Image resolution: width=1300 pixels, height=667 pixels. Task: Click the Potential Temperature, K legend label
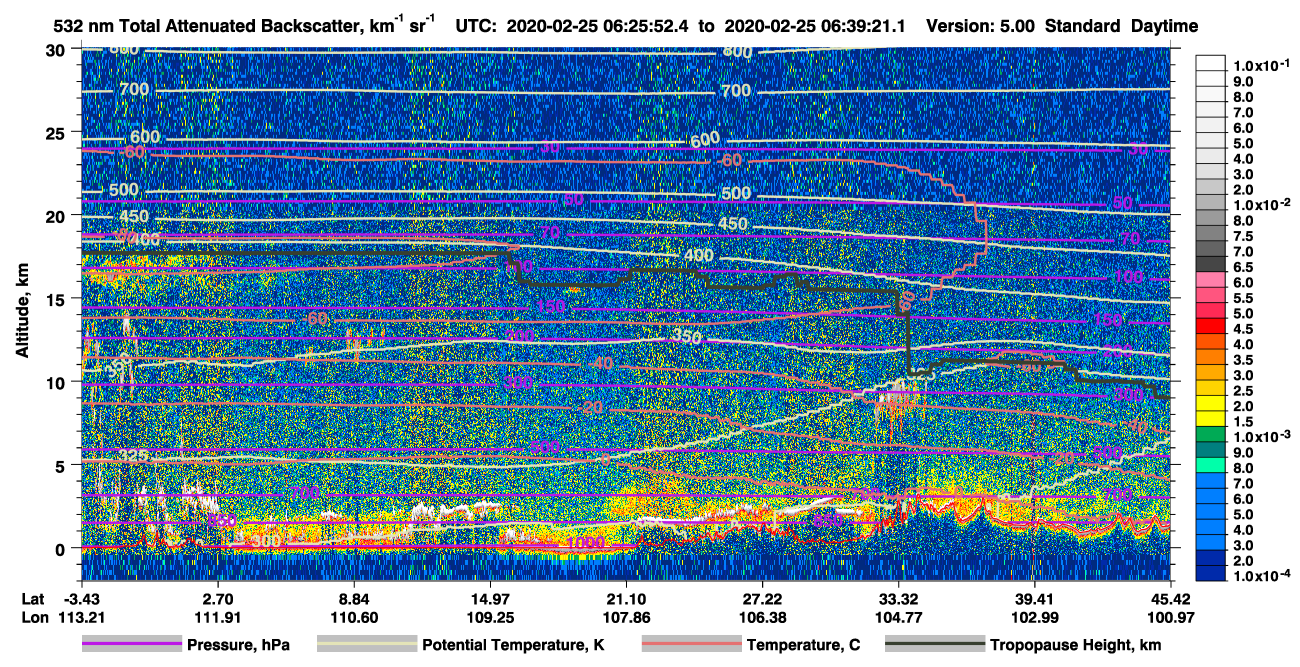(514, 645)
